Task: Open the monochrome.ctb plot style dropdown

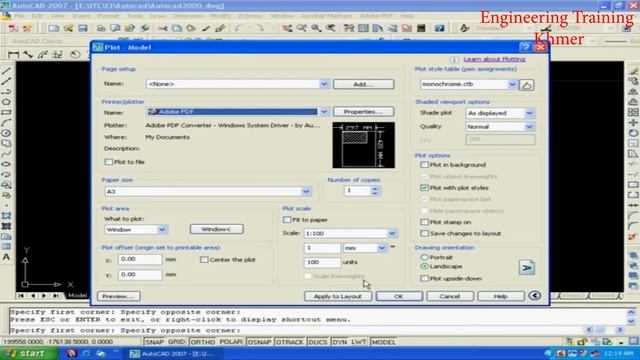Action: (512, 84)
